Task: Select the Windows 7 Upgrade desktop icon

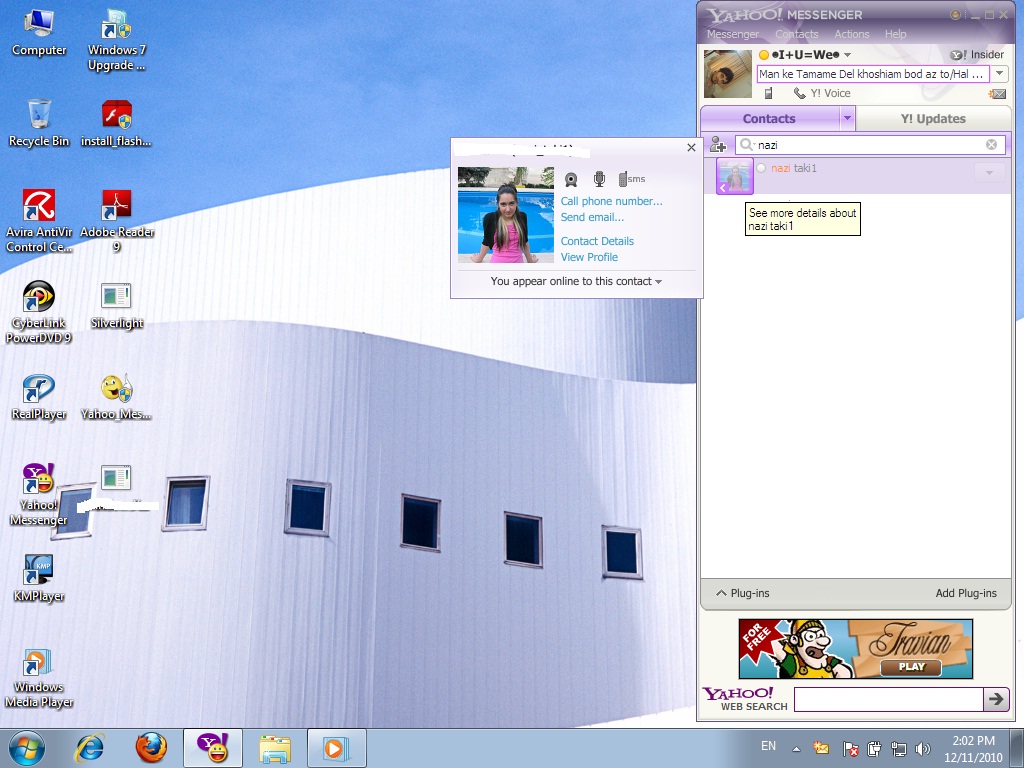Action: click(x=116, y=39)
